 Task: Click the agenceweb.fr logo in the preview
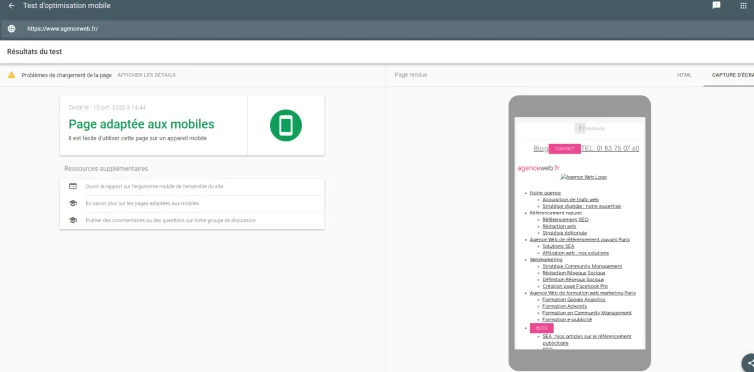click(539, 168)
